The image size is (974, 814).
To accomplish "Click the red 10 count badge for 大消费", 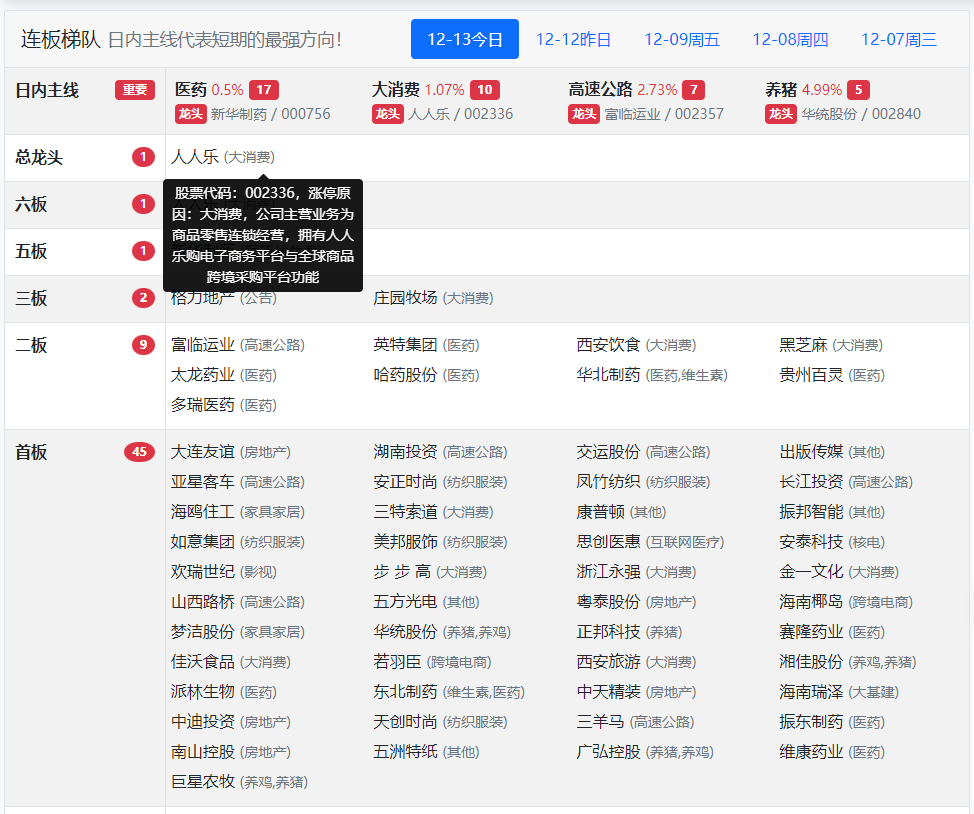I will click(485, 89).
